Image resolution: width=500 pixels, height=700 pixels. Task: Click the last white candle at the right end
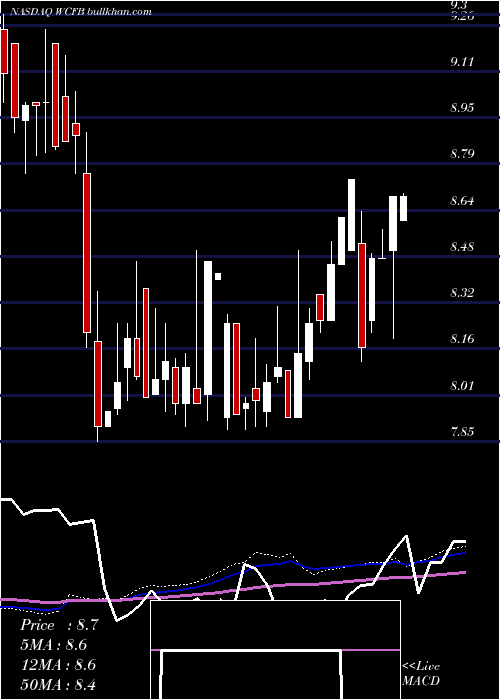pos(404,208)
